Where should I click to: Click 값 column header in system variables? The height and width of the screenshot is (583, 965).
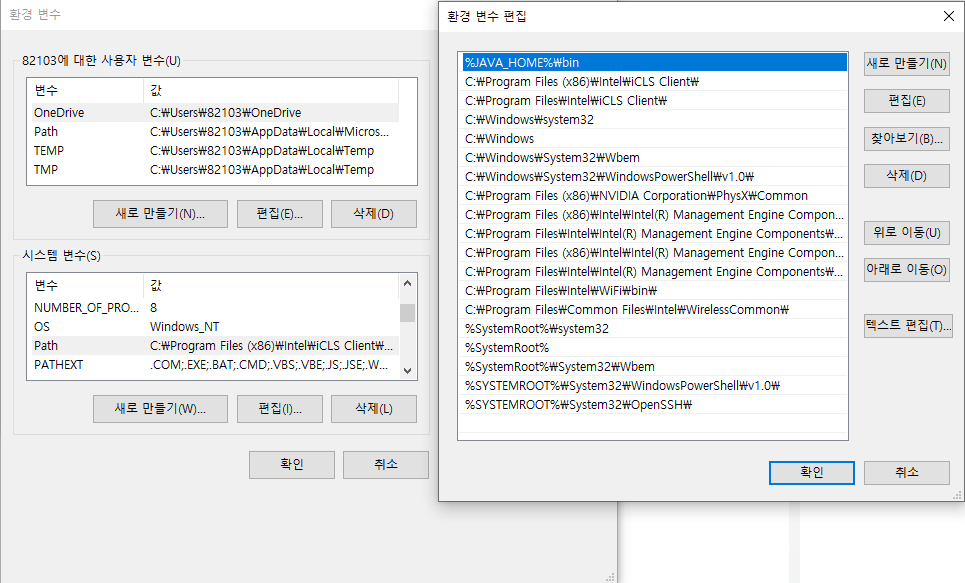[x=271, y=286]
